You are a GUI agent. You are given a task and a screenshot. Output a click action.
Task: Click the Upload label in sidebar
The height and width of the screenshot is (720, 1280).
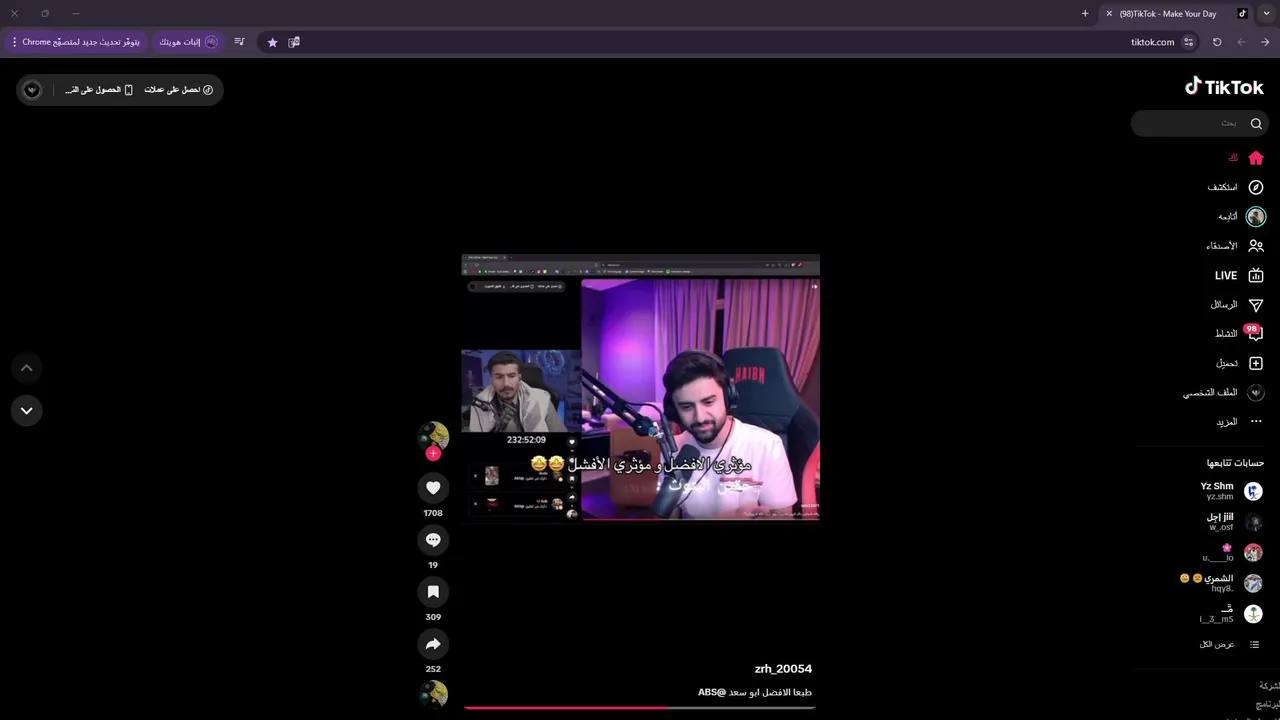[x=1227, y=363]
